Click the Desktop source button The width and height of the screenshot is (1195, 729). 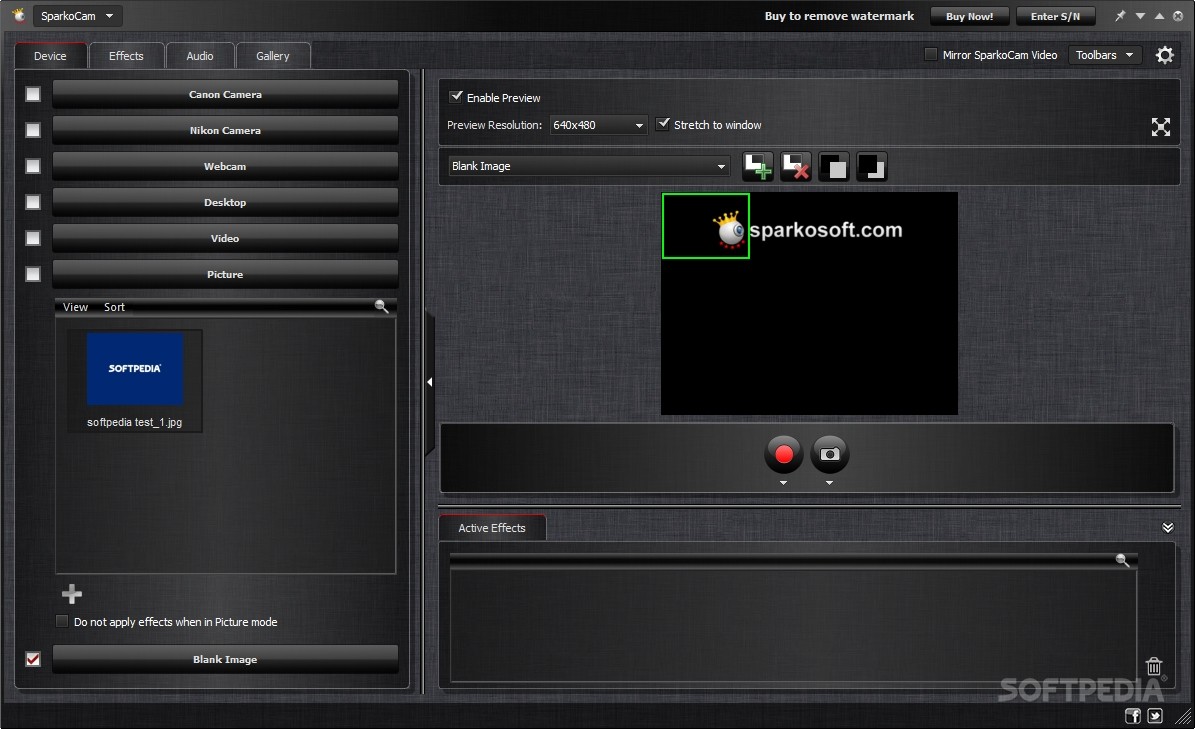click(x=226, y=203)
